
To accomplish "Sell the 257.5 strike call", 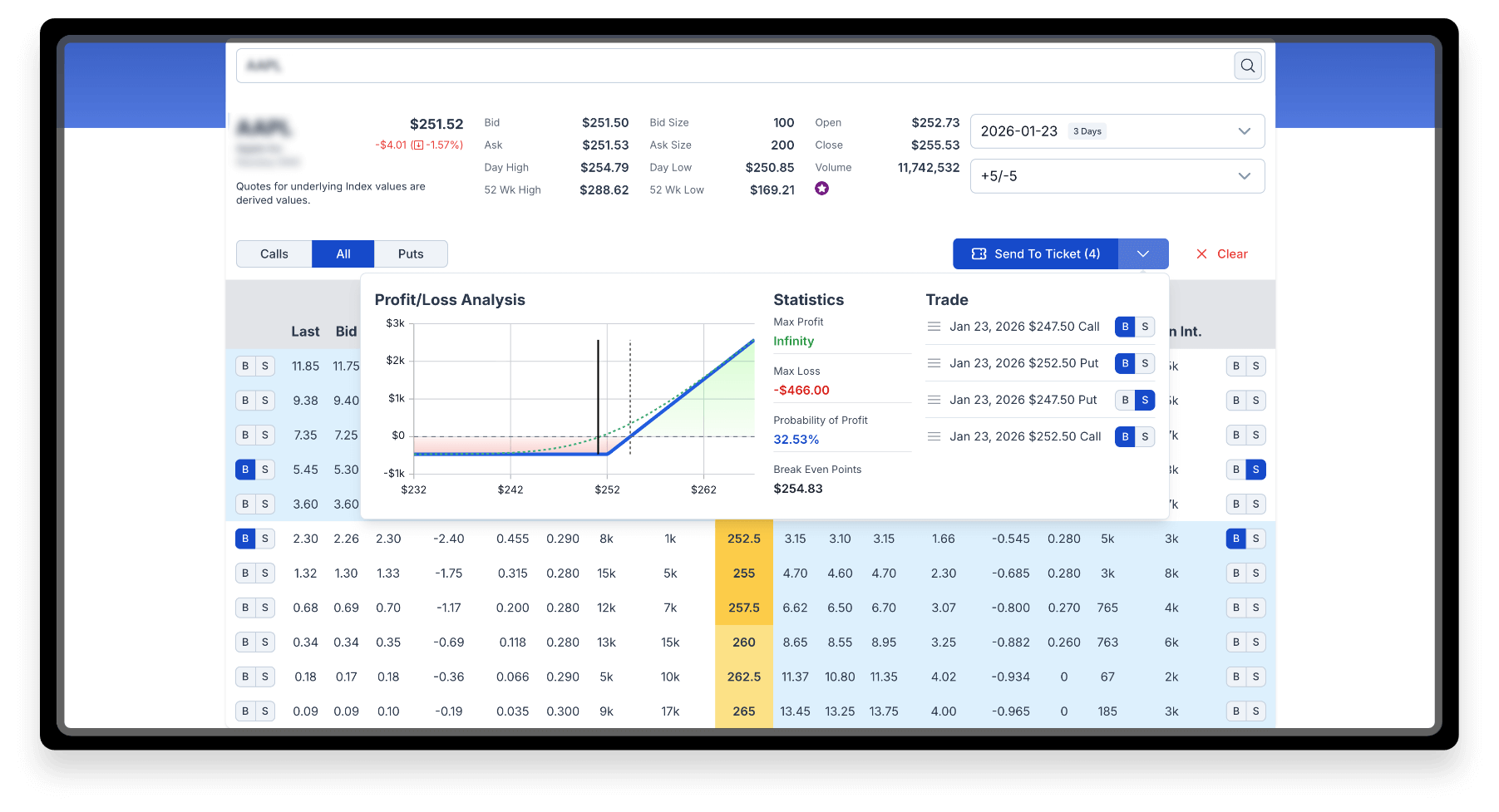I will click(x=265, y=608).
